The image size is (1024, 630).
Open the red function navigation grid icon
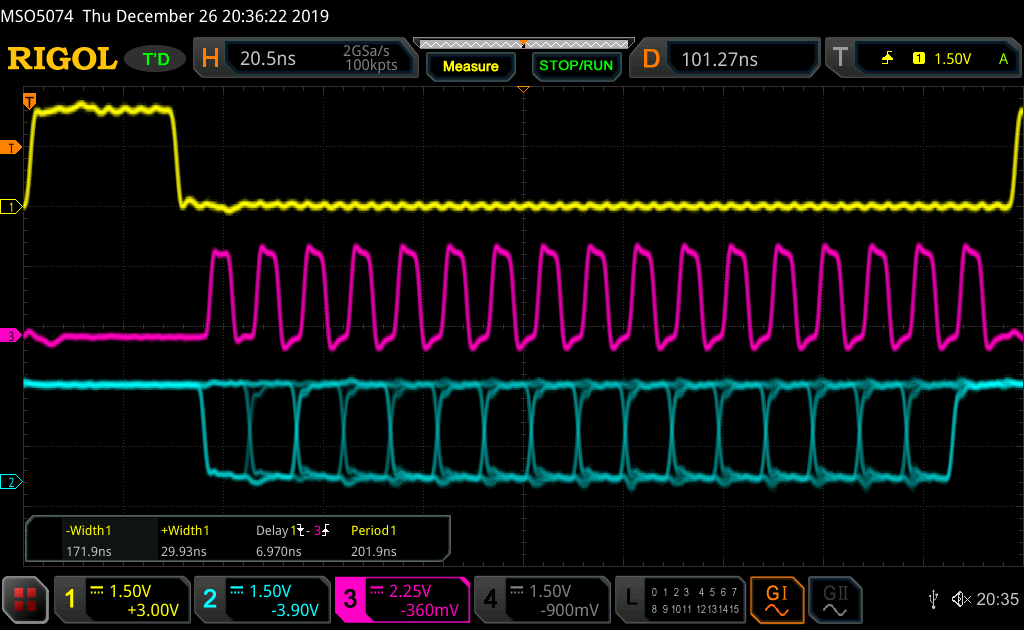click(x=25, y=599)
